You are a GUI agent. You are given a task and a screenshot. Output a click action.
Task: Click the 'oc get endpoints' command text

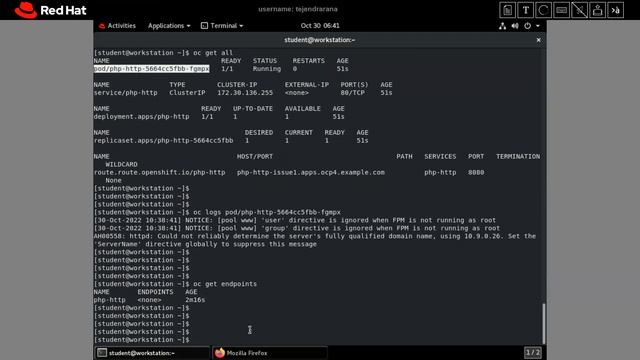[x=225, y=284]
